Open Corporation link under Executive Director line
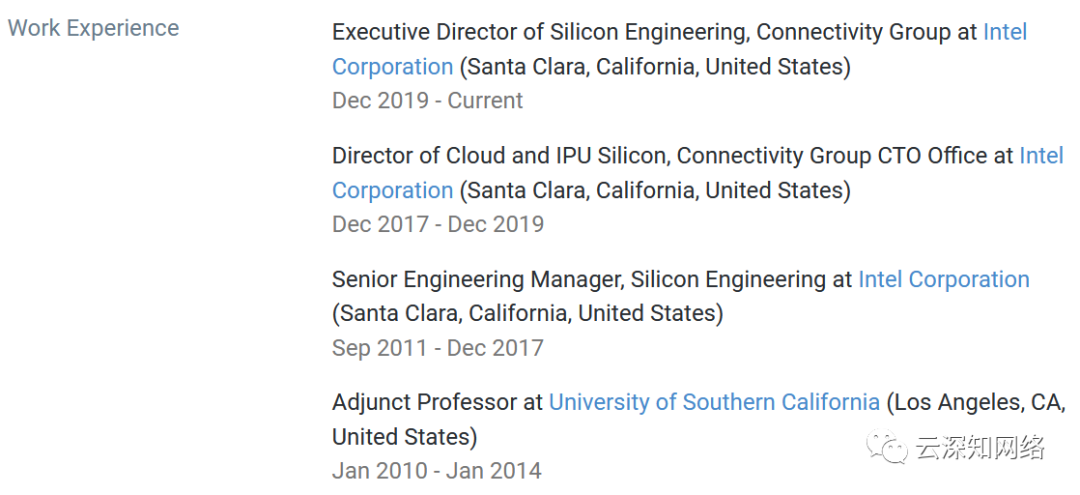This screenshot has height=495, width=1080. pyautogui.click(x=393, y=67)
